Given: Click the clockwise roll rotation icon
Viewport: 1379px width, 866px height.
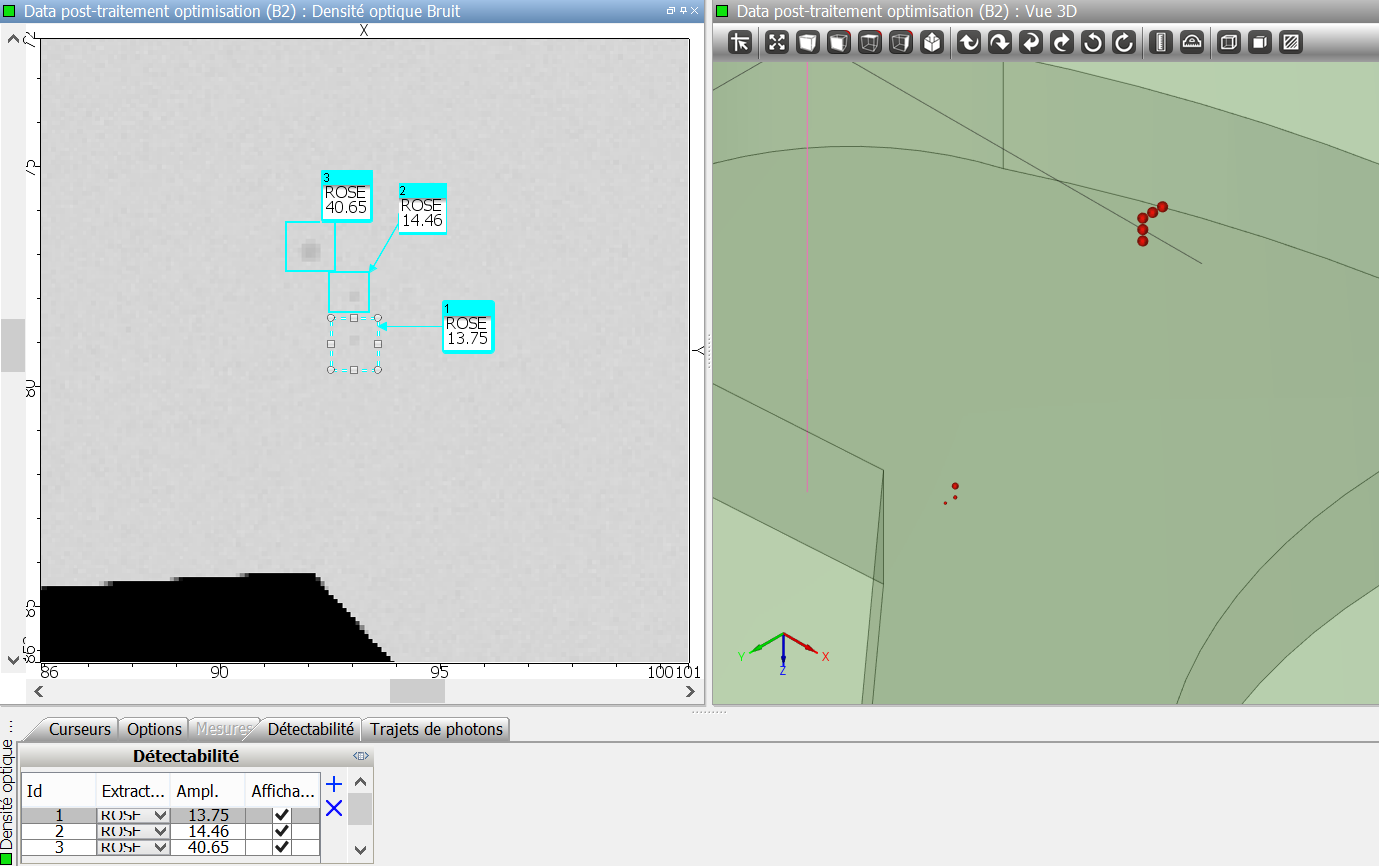Looking at the screenshot, I should pyautogui.click(x=1124, y=43).
